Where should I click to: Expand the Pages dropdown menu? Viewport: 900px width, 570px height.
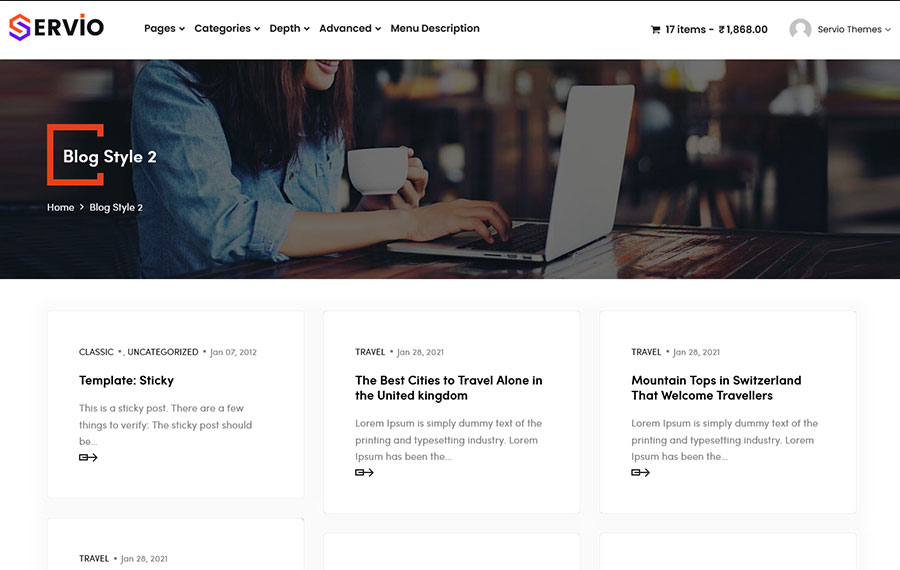164,29
